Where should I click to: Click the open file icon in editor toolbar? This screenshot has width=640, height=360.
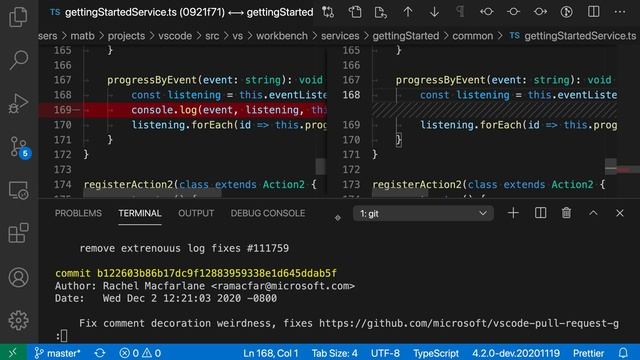click(x=355, y=12)
